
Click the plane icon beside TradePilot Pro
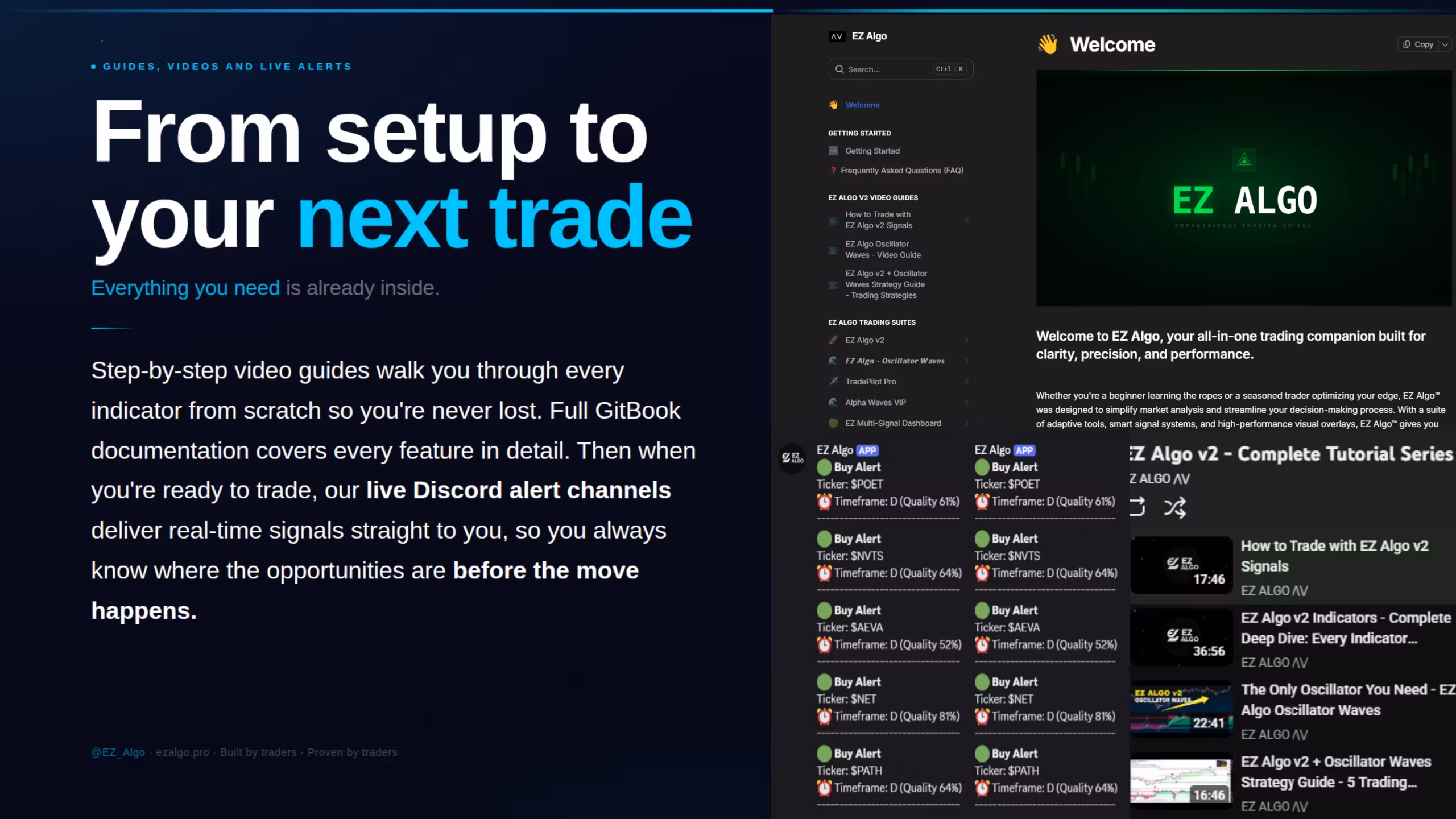click(x=833, y=382)
